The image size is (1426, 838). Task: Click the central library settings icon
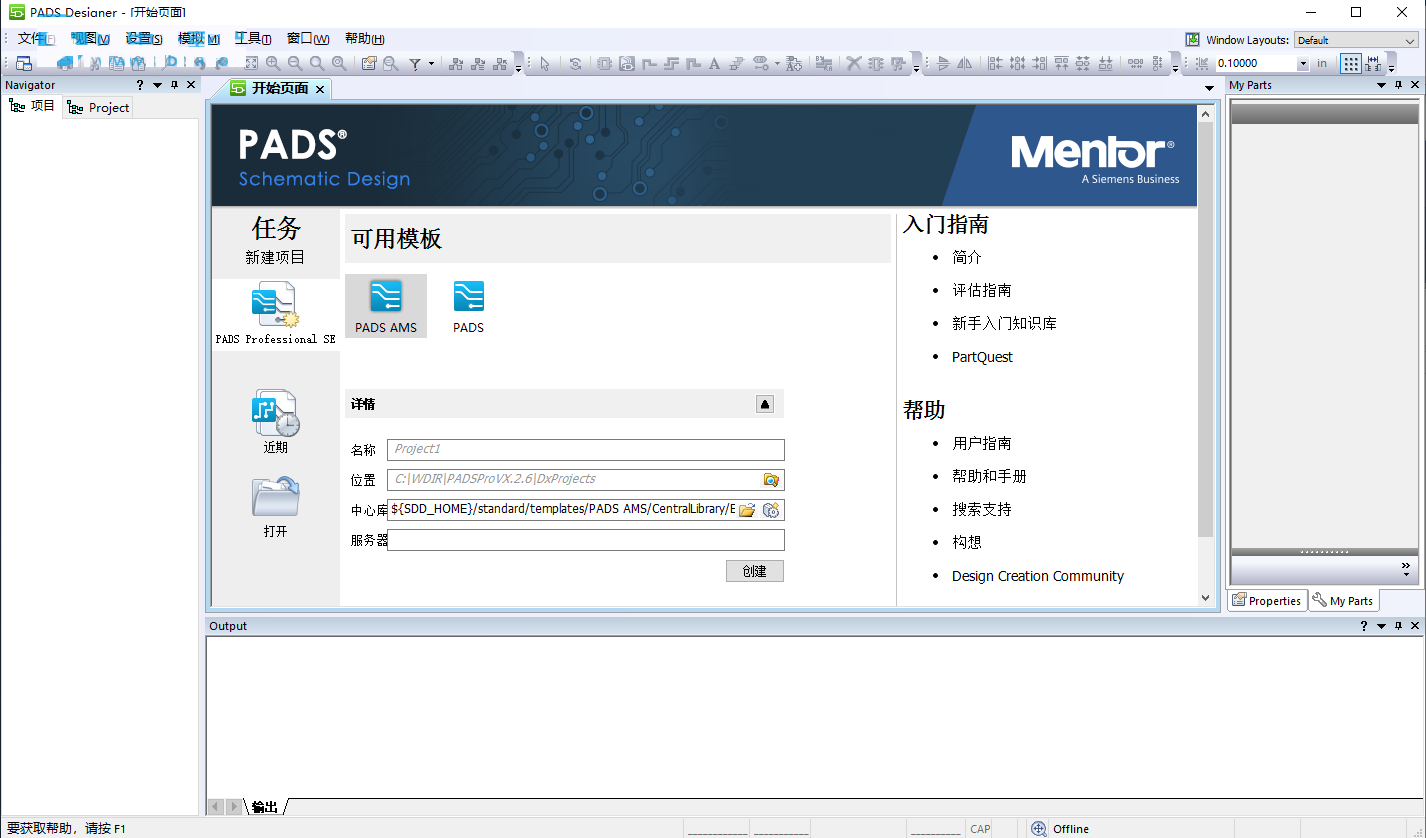tap(771, 510)
